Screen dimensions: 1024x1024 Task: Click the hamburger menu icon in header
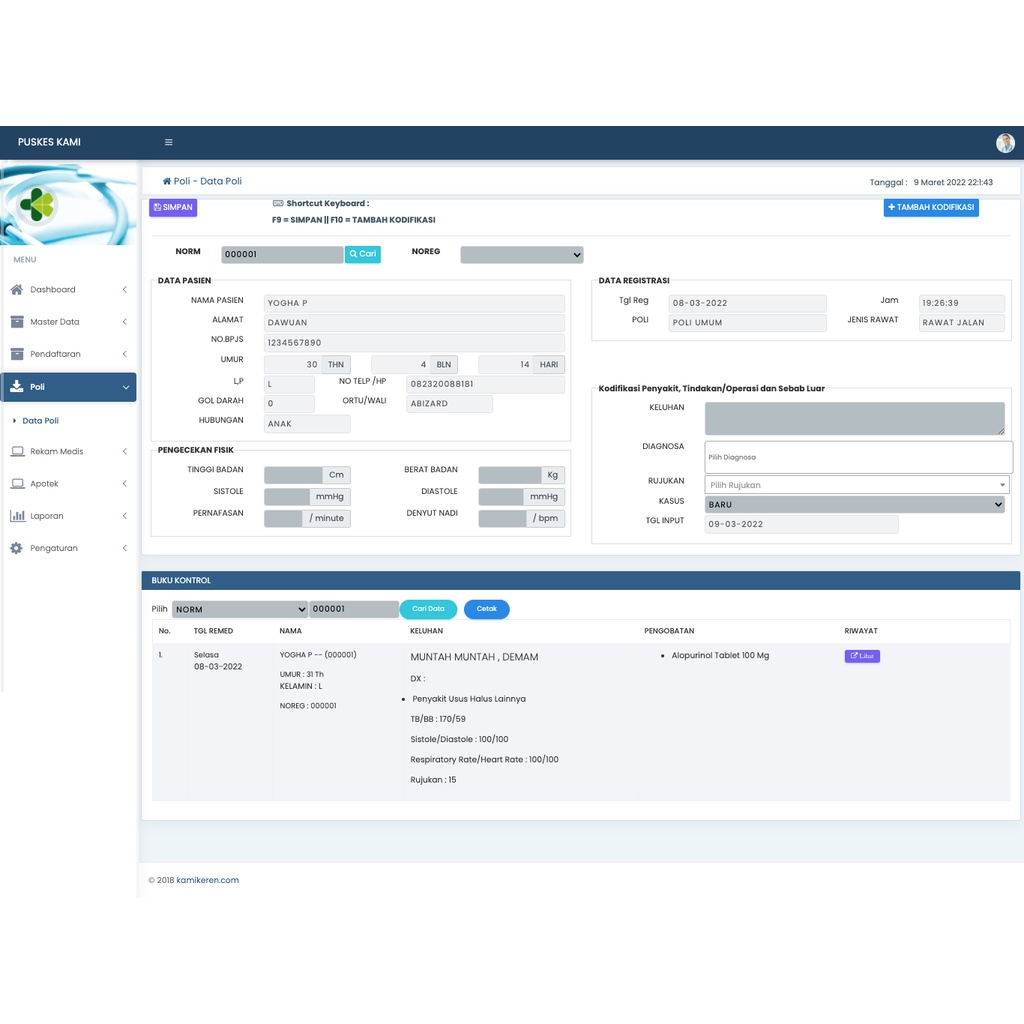point(169,142)
